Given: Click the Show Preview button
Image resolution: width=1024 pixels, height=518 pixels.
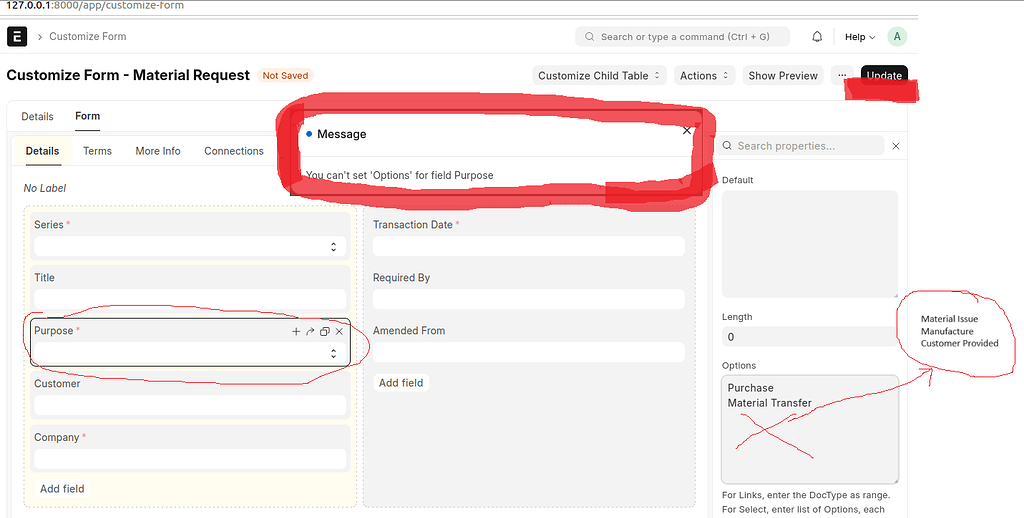Looking at the screenshot, I should click(x=783, y=76).
